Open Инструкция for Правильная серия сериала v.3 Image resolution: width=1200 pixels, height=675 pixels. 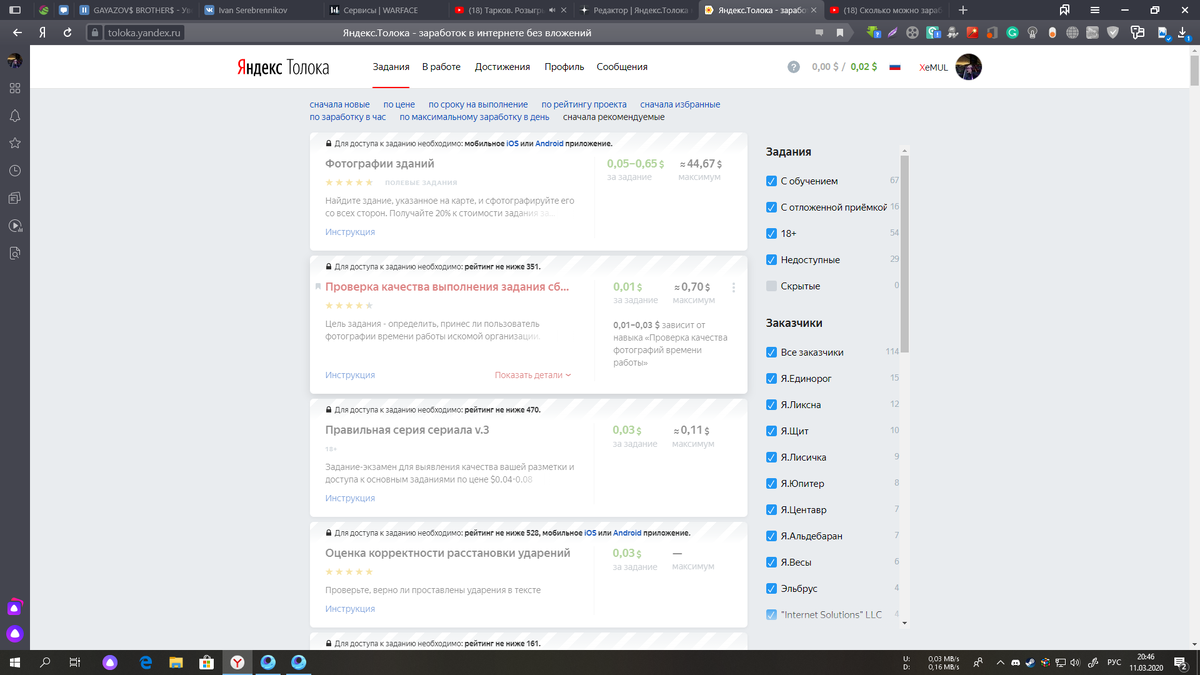click(x=350, y=498)
